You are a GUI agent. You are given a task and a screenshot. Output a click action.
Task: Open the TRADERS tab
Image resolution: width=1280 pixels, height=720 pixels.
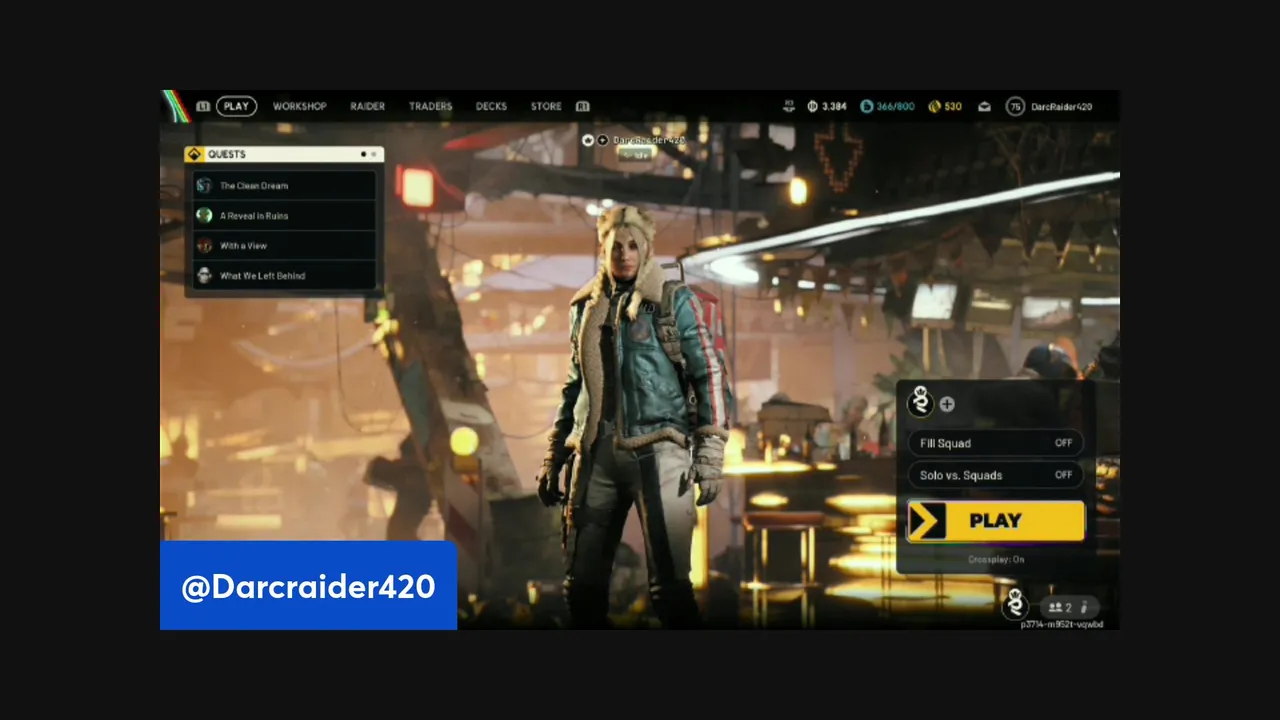[x=430, y=106]
